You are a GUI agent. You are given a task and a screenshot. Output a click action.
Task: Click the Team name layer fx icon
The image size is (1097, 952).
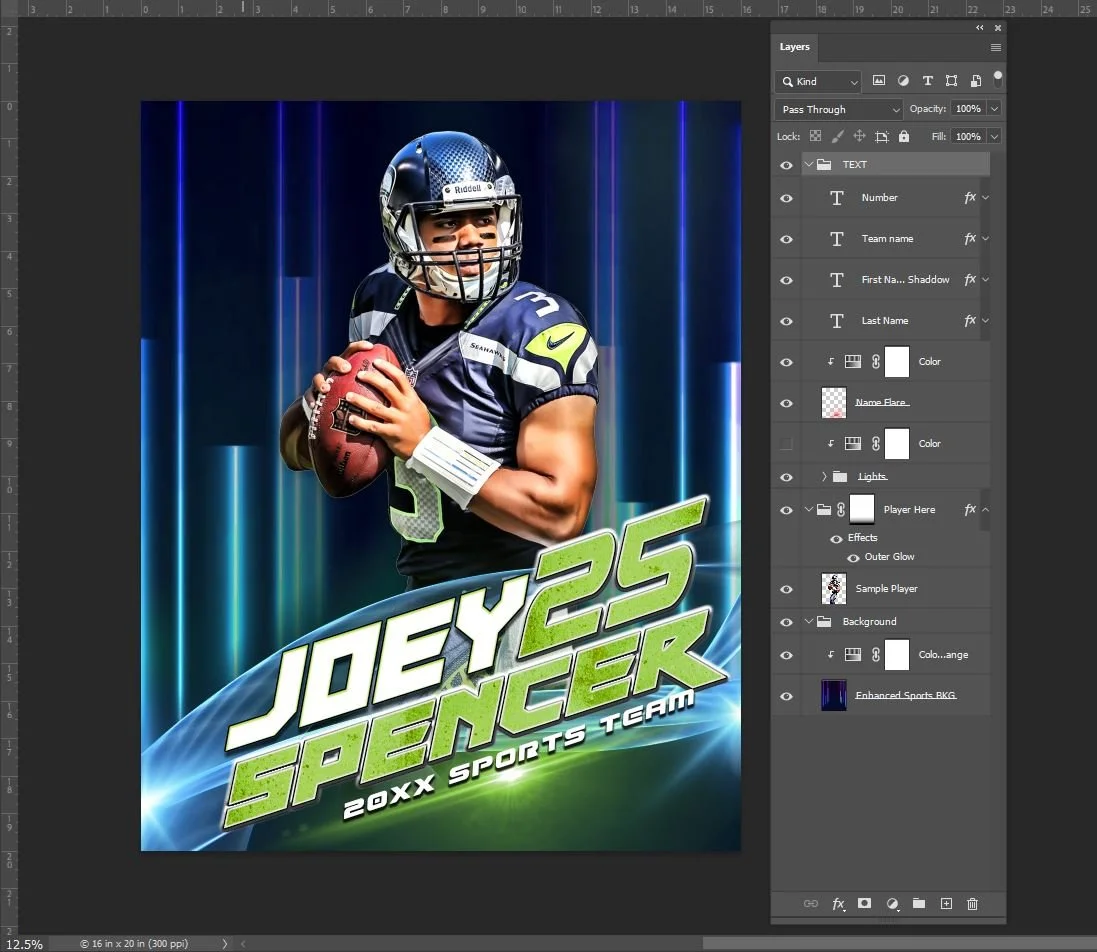(x=970, y=239)
